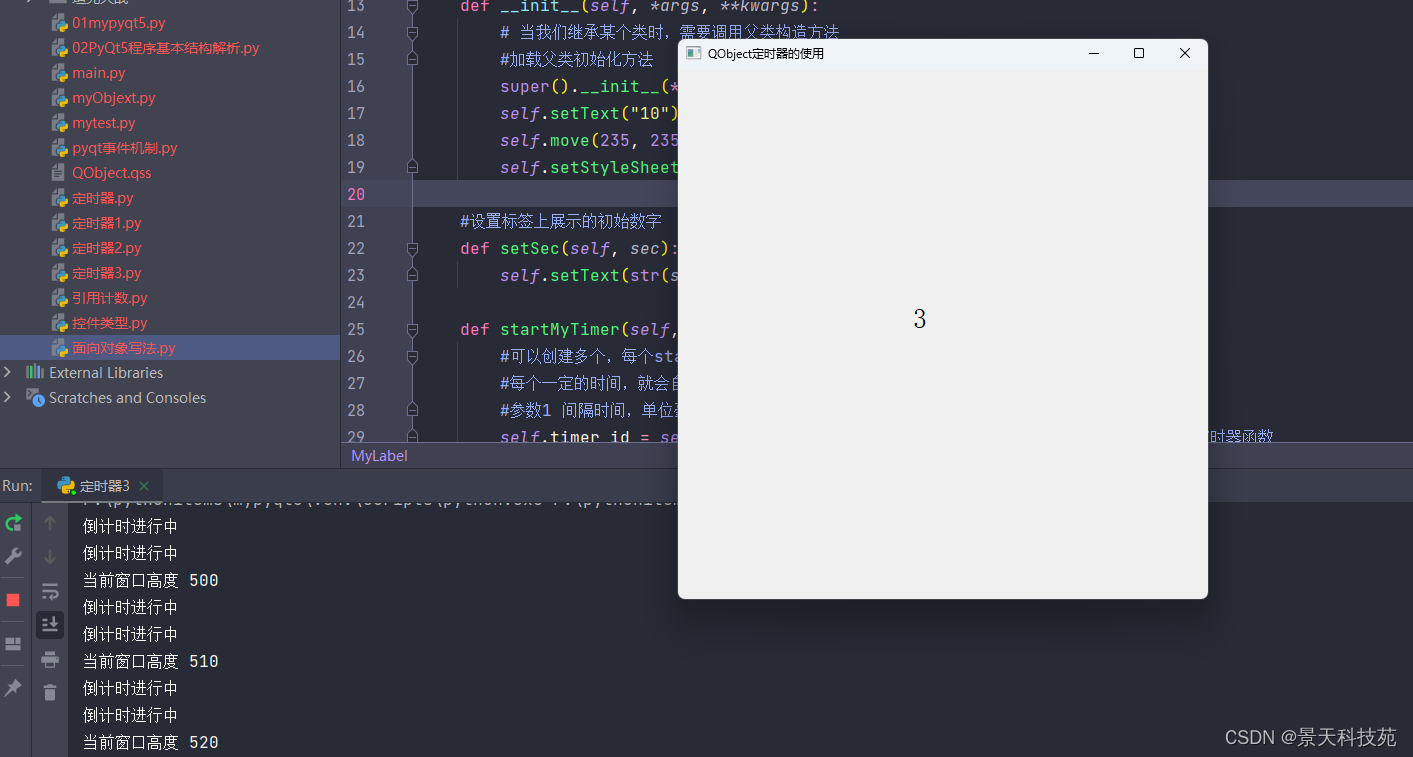Clear all console output
Viewport: 1413px width, 757px height.
tap(50, 692)
